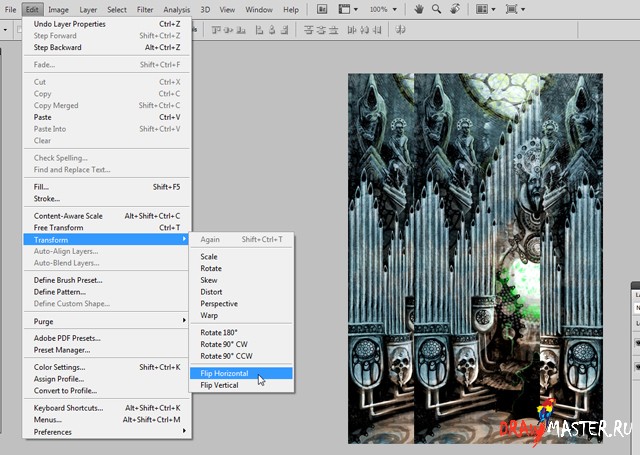Open the Image menu

58,9
